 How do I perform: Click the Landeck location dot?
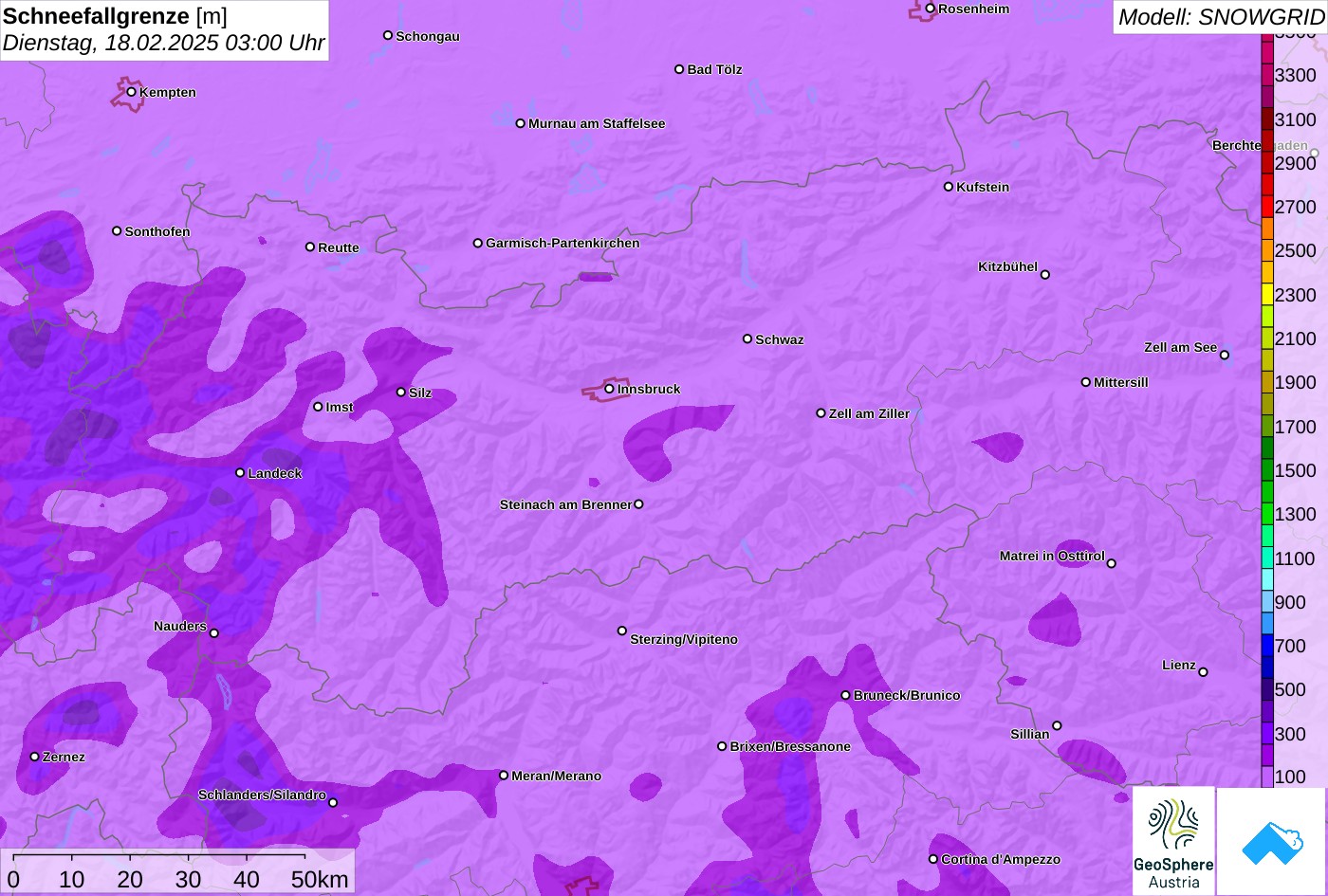[x=240, y=473]
